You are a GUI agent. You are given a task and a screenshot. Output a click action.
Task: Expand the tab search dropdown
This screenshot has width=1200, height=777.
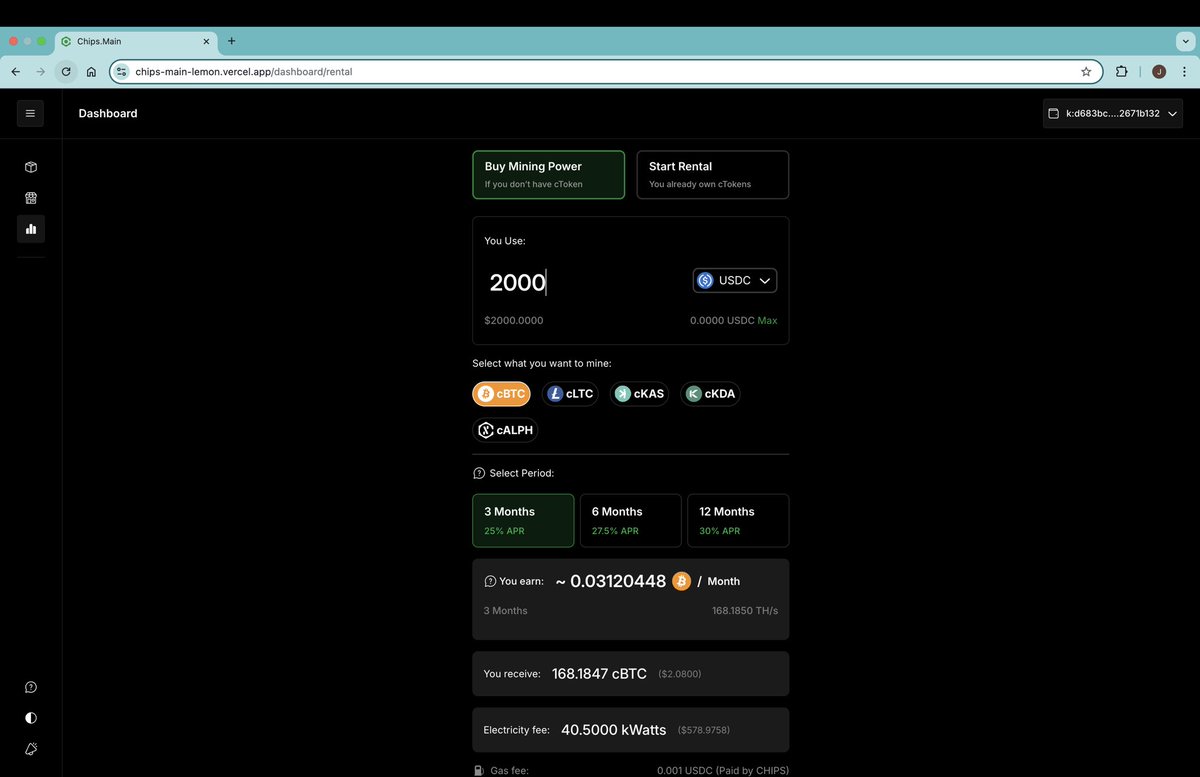point(1185,41)
